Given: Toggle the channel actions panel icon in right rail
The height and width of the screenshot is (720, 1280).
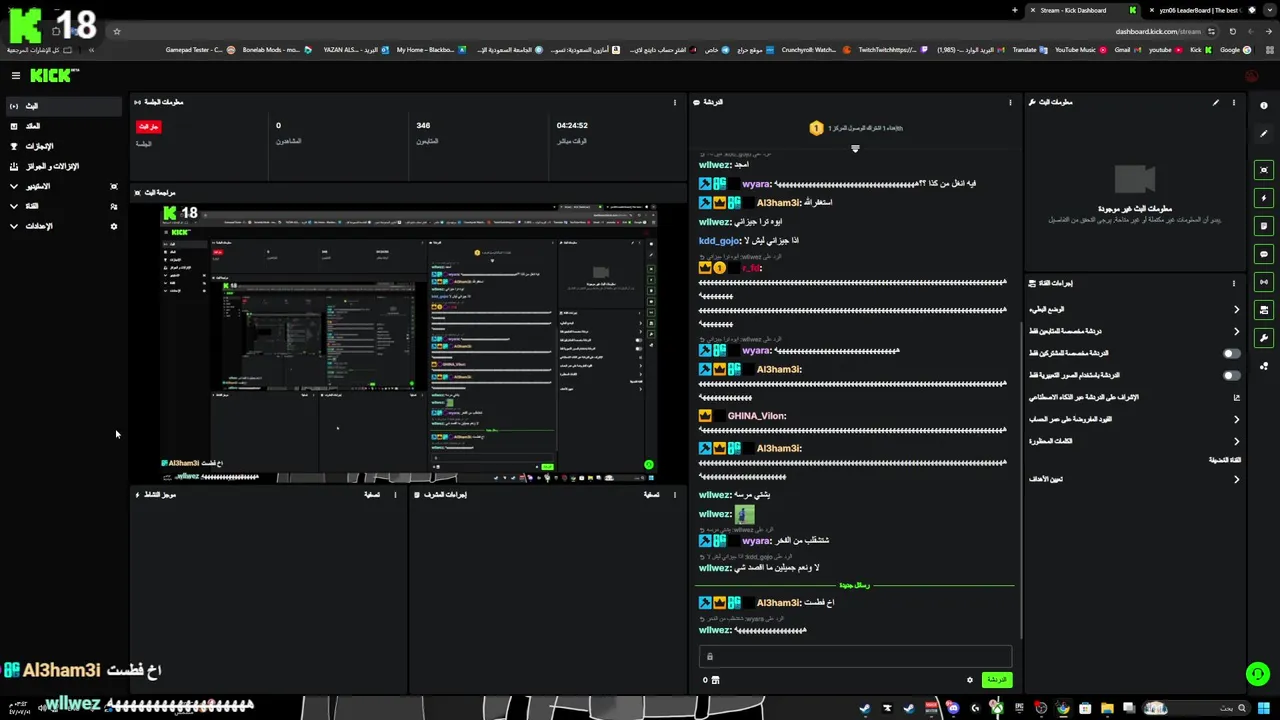Looking at the screenshot, I should point(1264,310).
